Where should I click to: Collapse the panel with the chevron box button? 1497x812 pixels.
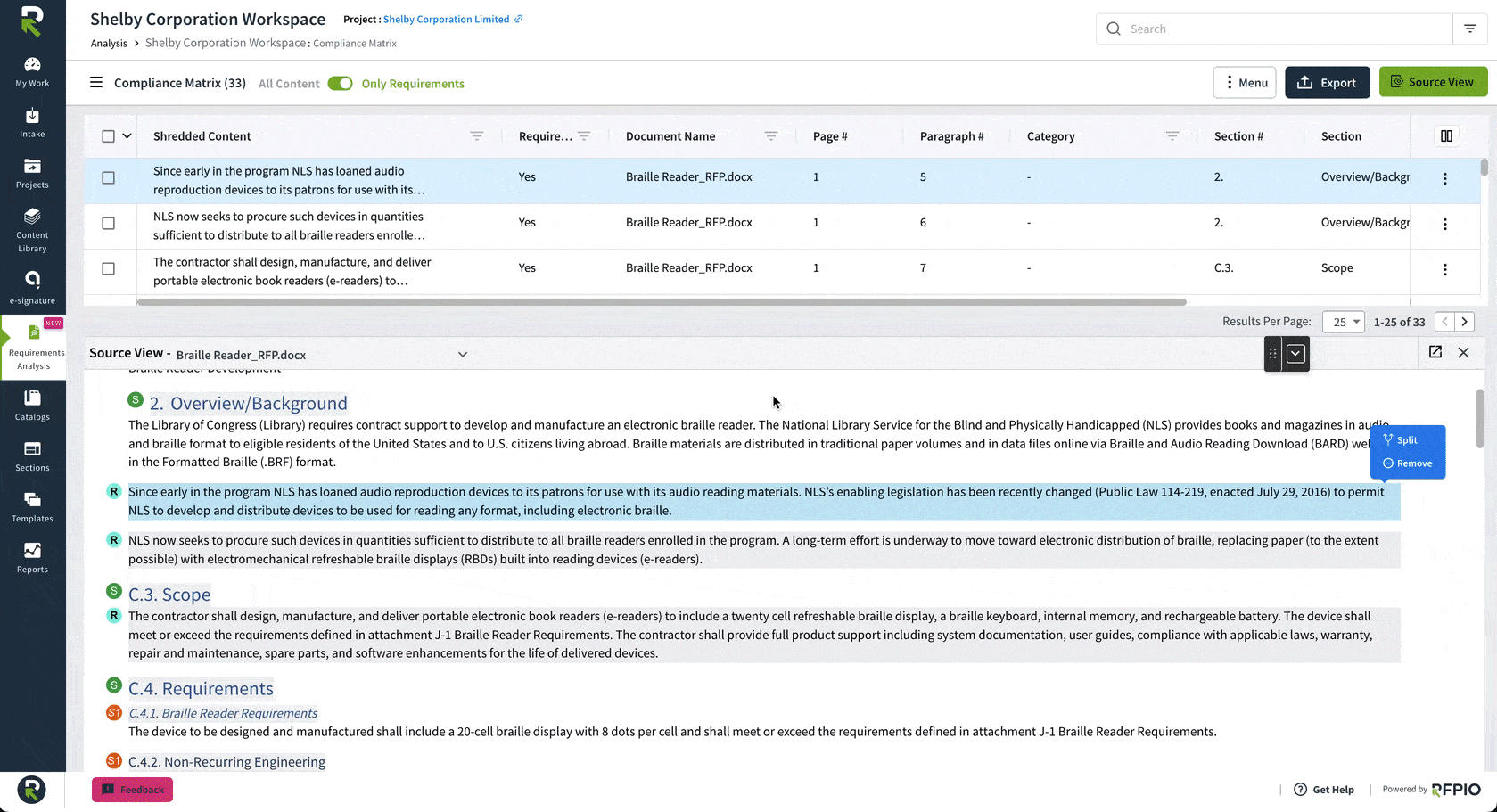coord(1295,354)
